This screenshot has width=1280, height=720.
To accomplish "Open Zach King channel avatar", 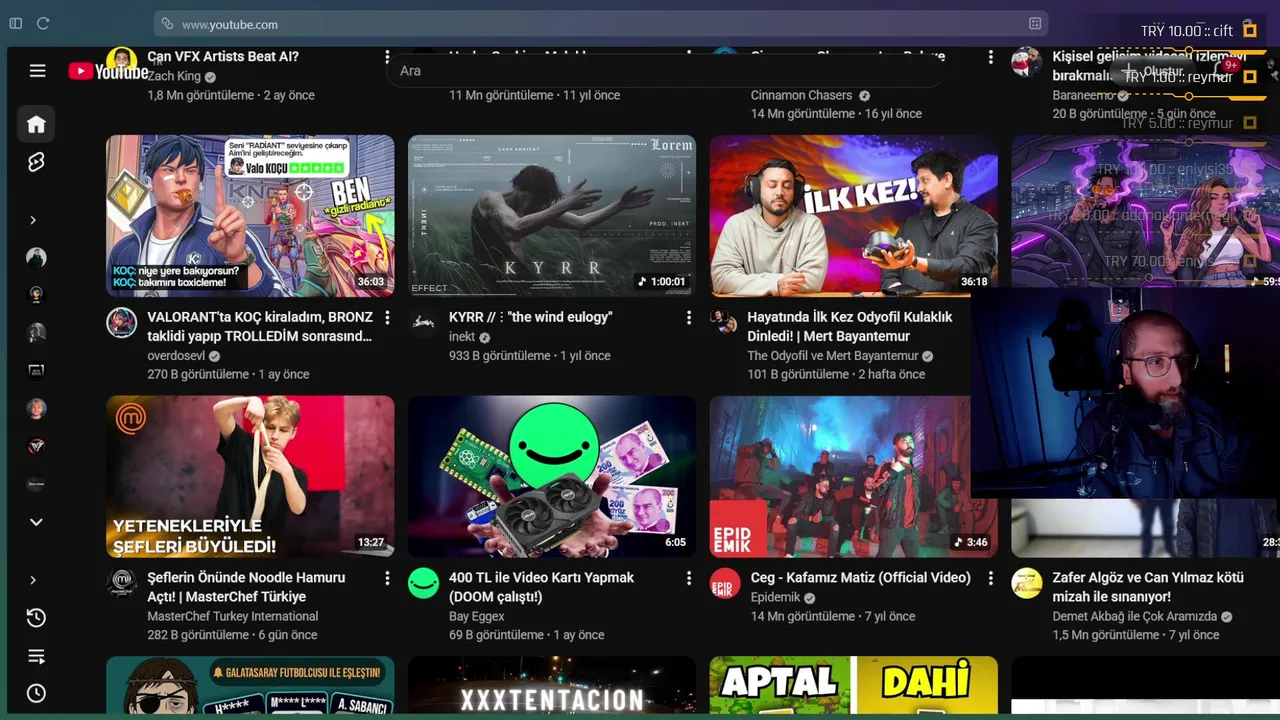I will point(122,61).
